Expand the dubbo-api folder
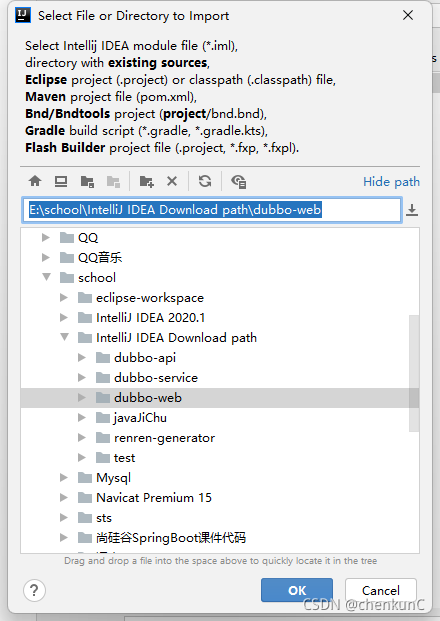 pyautogui.click(x=82, y=358)
